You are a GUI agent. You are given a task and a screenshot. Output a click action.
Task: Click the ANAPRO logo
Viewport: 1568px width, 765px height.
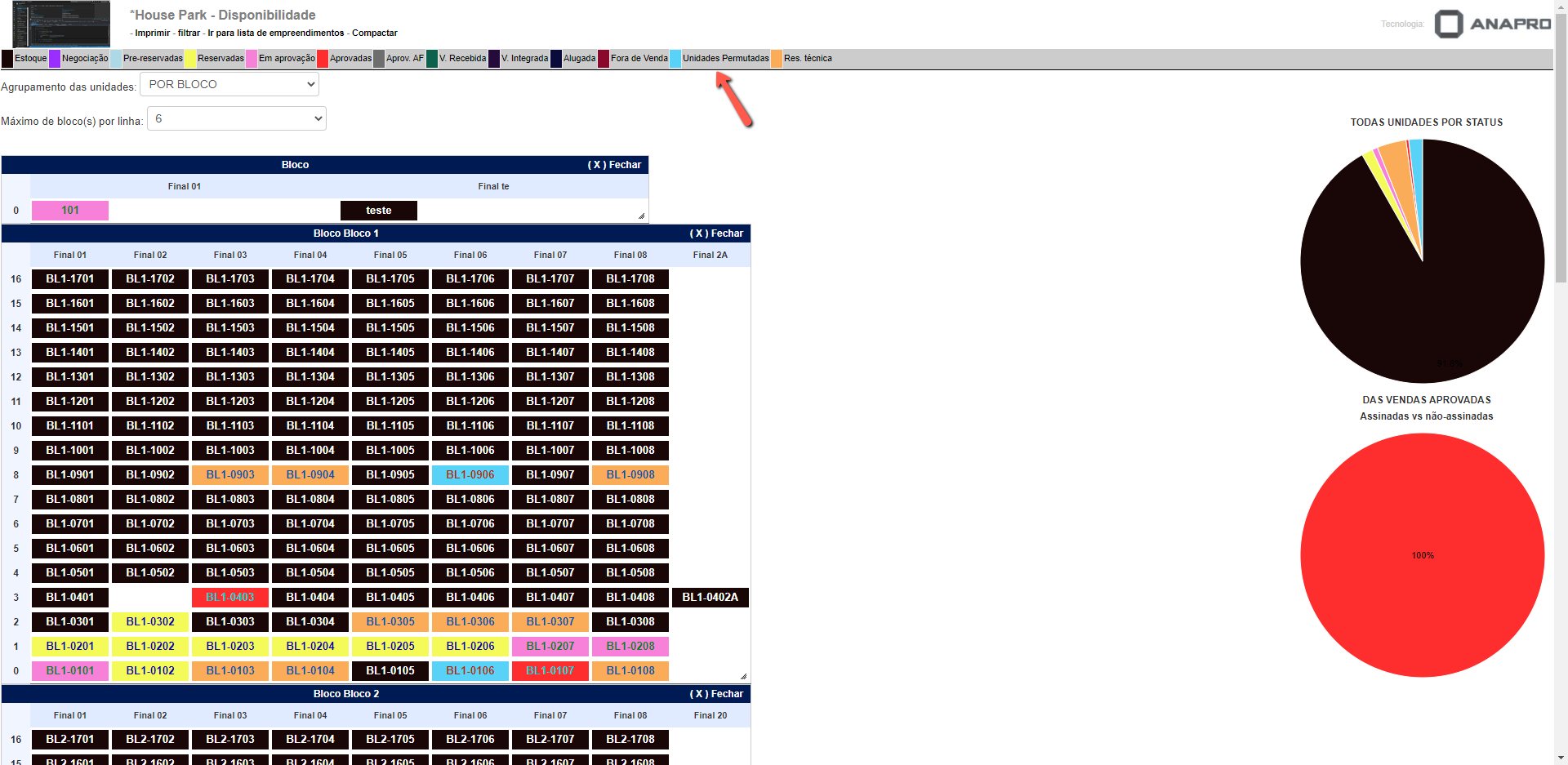pyautogui.click(x=1492, y=24)
